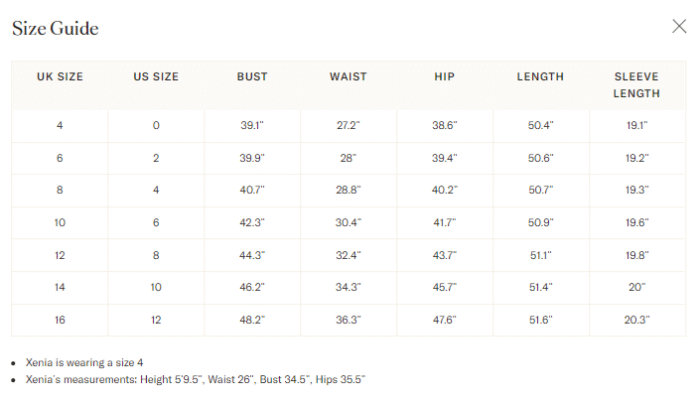
Task: Select UK size 16 row cell
Action: click(x=60, y=320)
